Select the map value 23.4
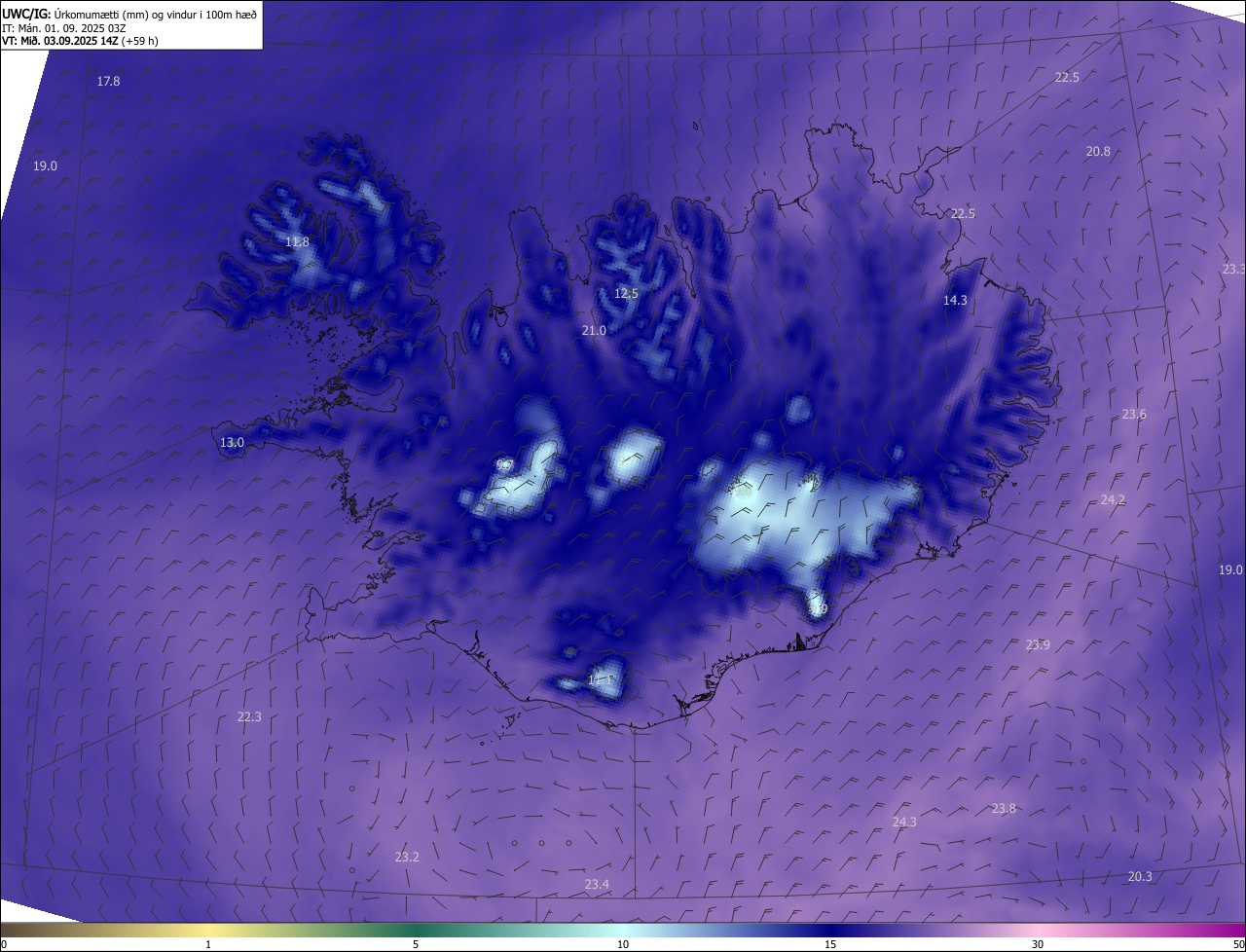 (597, 885)
